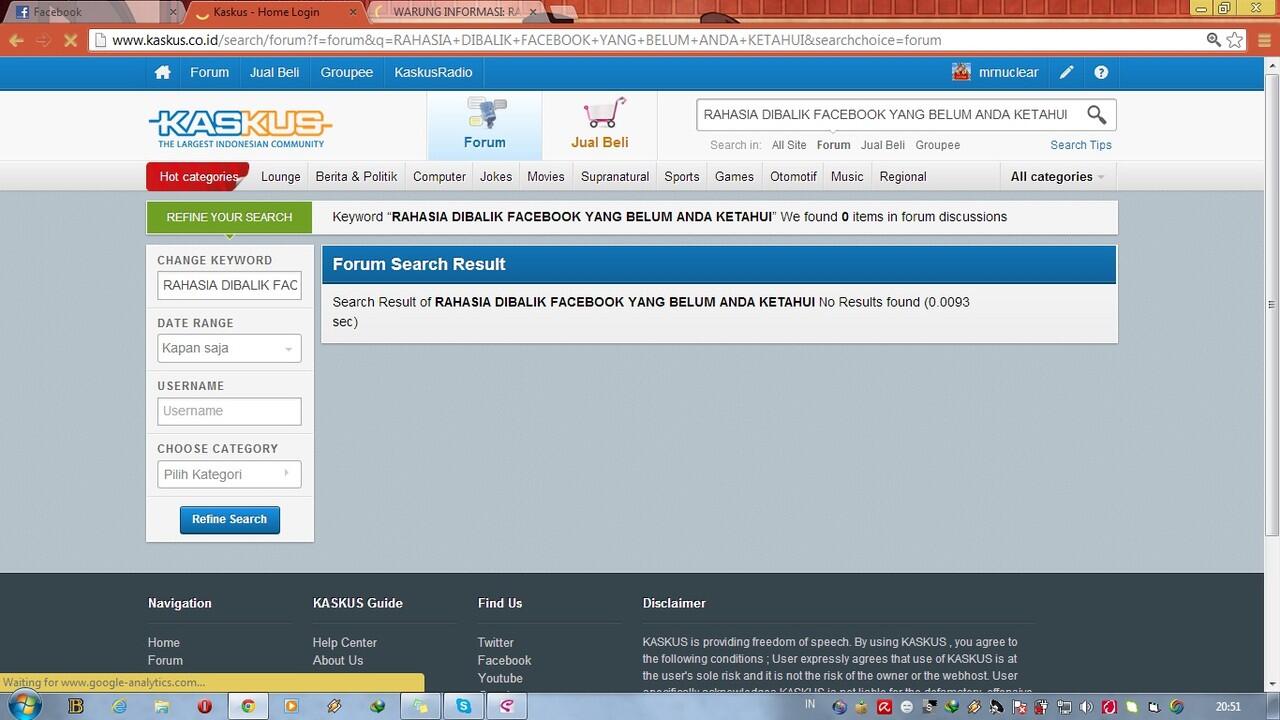Open Help Center footer link
The width and height of the screenshot is (1280, 720).
coord(345,642)
